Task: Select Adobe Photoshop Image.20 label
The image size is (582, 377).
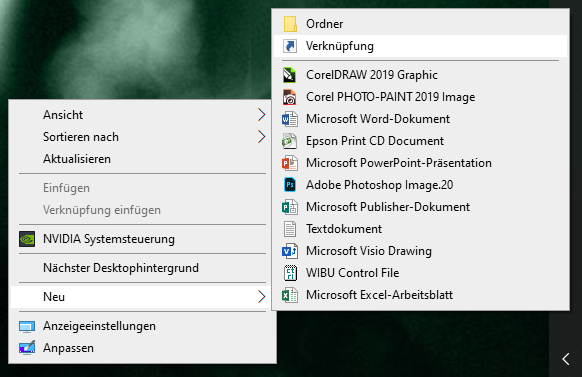Action: 379,185
